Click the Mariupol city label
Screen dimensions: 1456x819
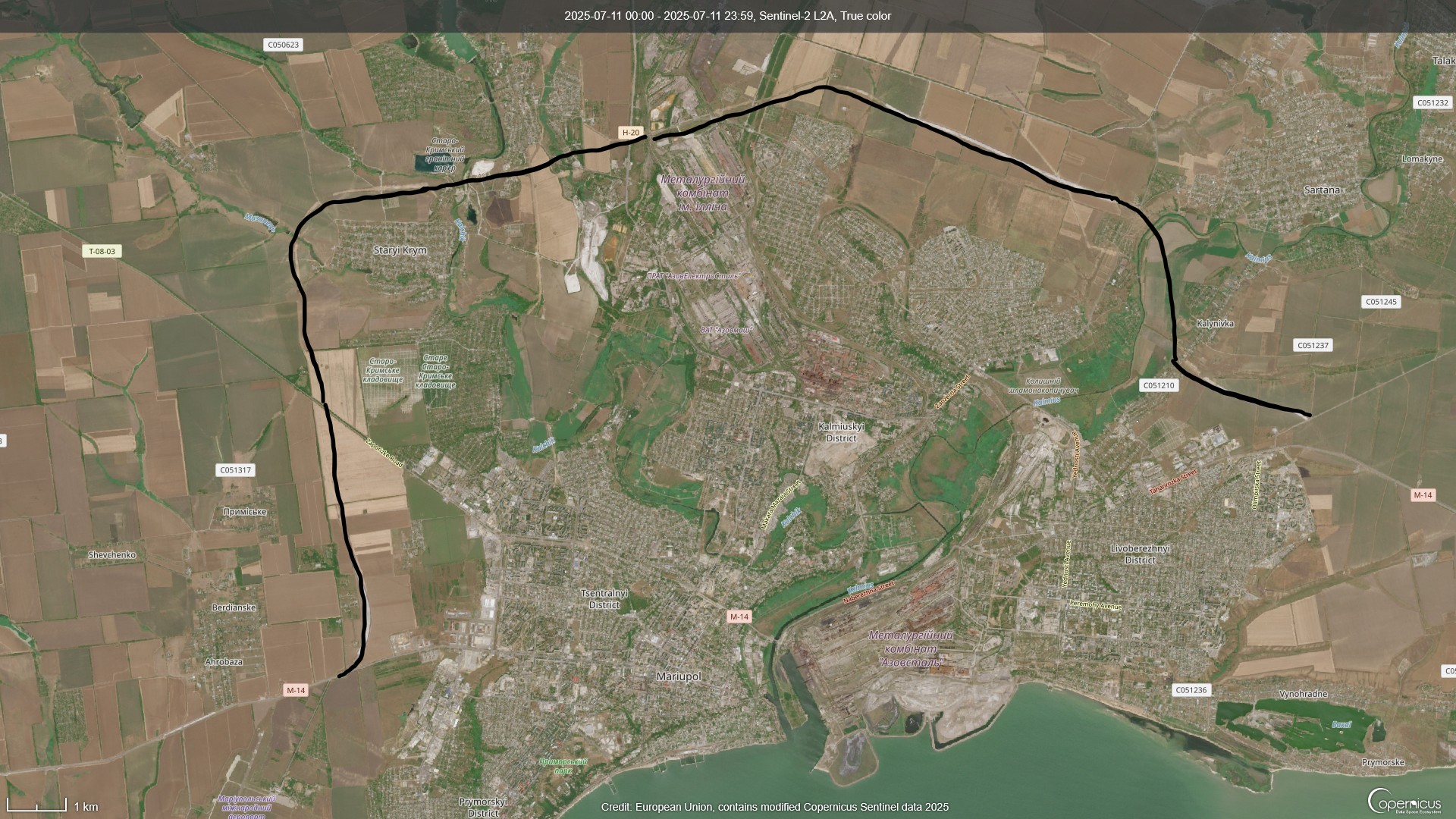(678, 676)
